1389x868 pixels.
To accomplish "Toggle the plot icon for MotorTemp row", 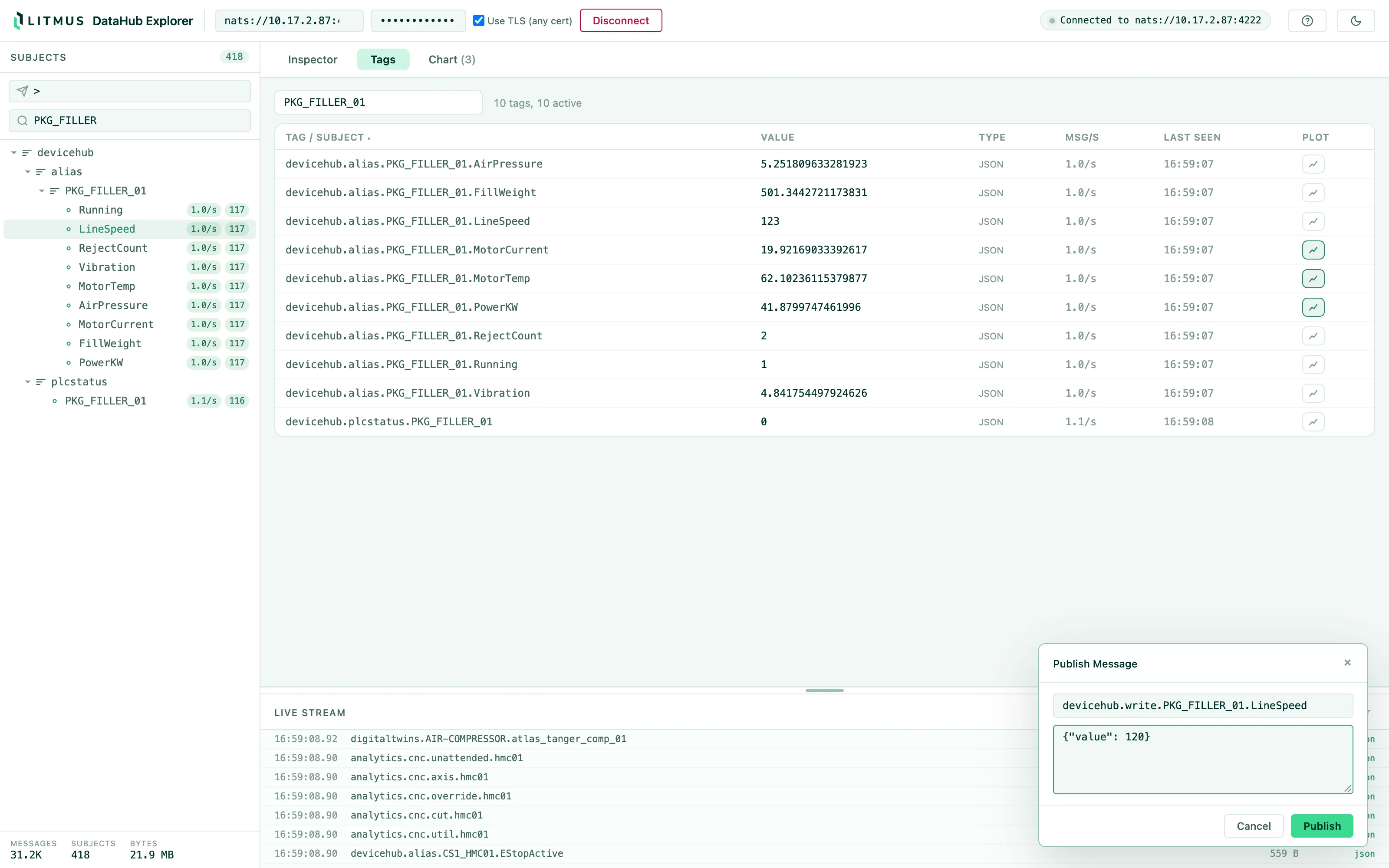I will coord(1313,279).
